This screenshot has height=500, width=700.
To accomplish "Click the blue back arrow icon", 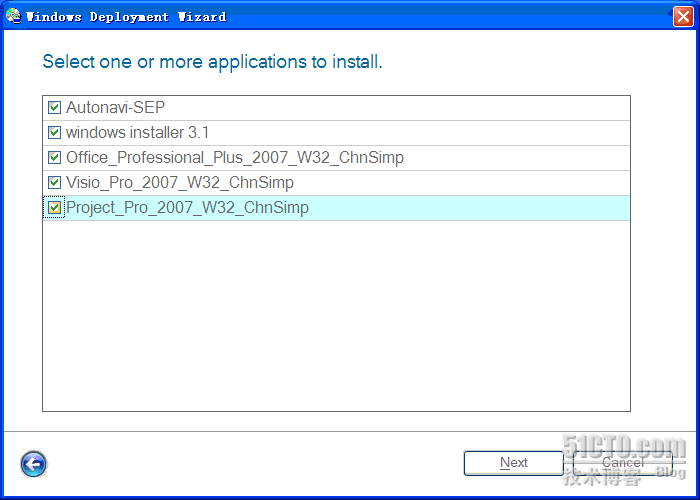I will pos(33,464).
